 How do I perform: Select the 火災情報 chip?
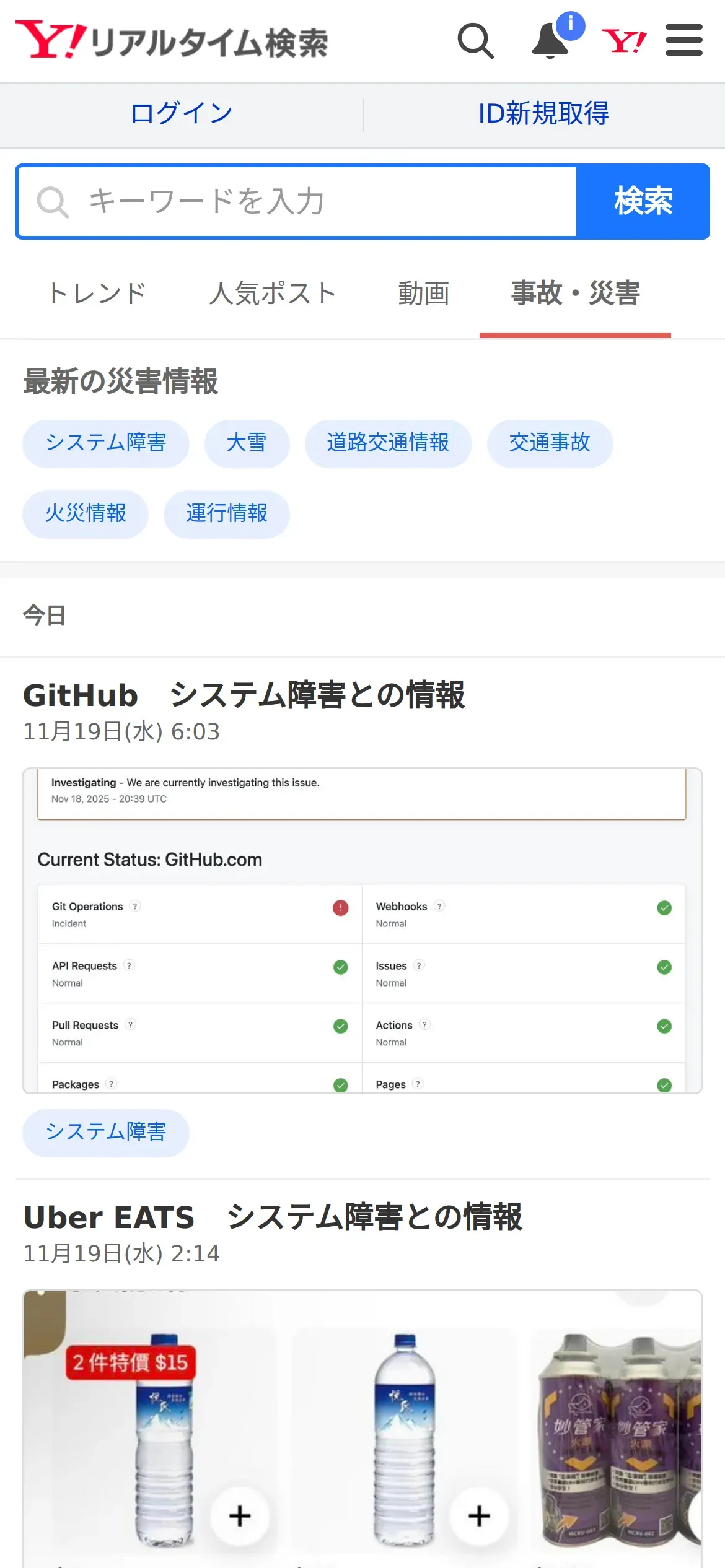(86, 514)
